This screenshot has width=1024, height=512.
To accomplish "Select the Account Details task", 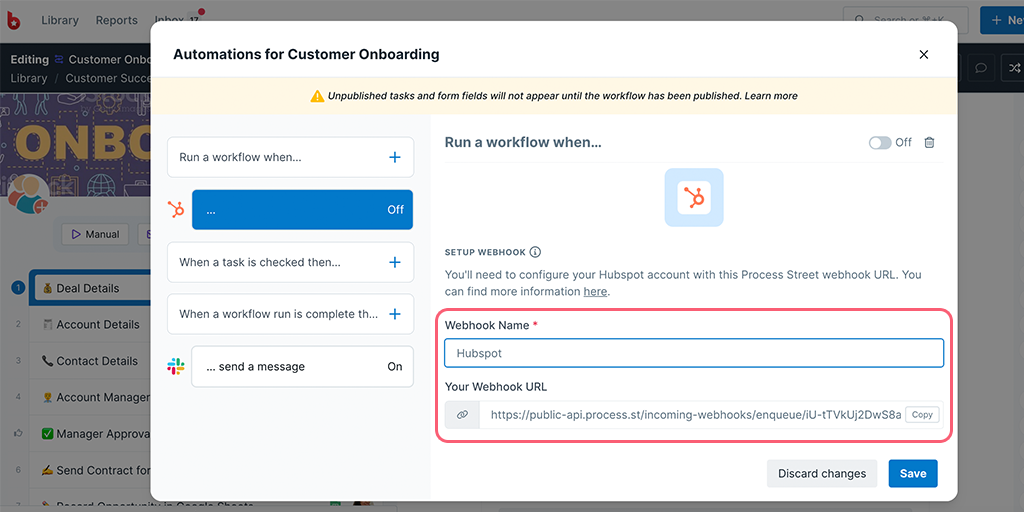I will click(x=91, y=325).
